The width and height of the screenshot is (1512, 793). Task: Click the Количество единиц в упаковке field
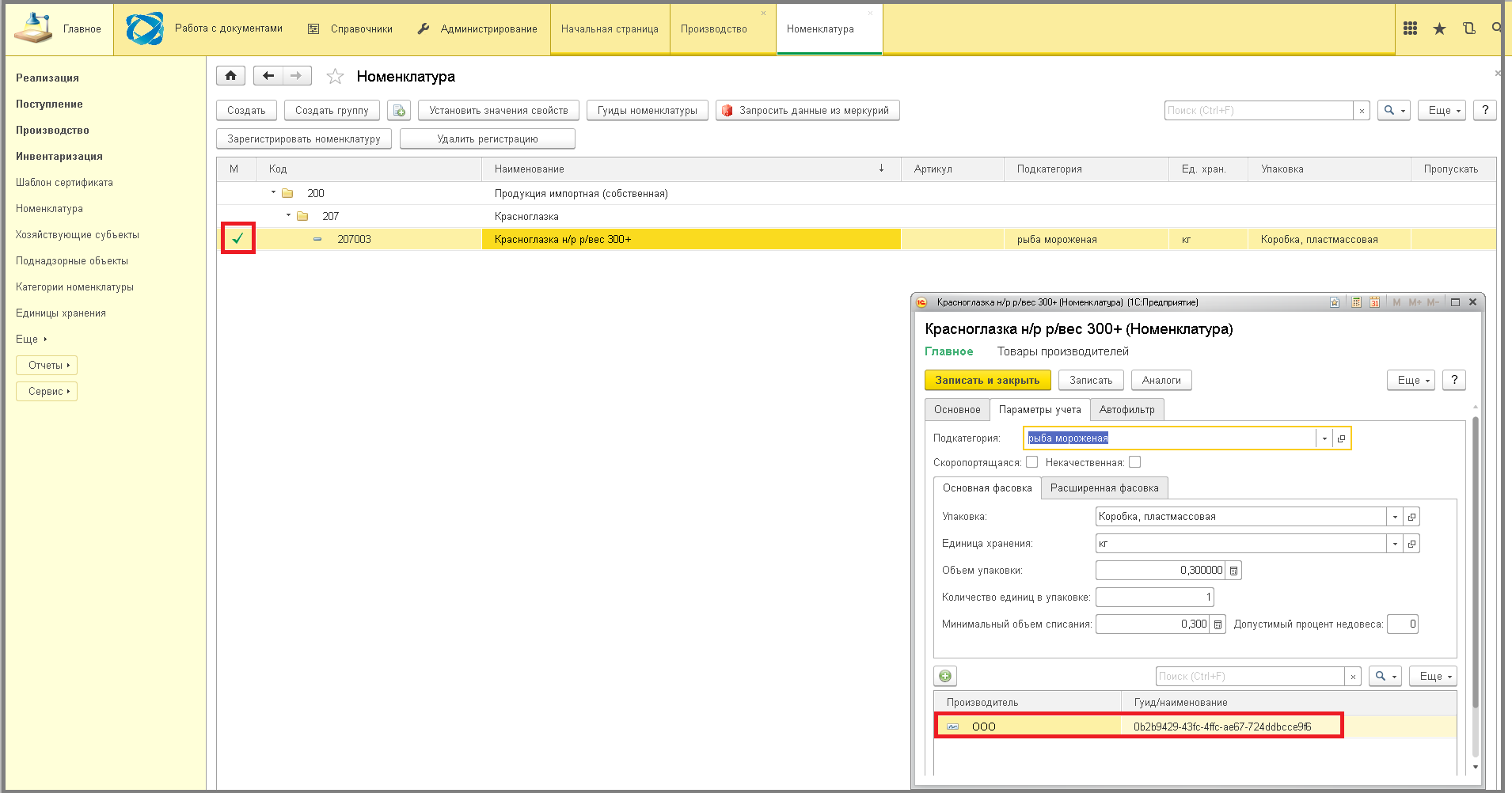point(1154,597)
